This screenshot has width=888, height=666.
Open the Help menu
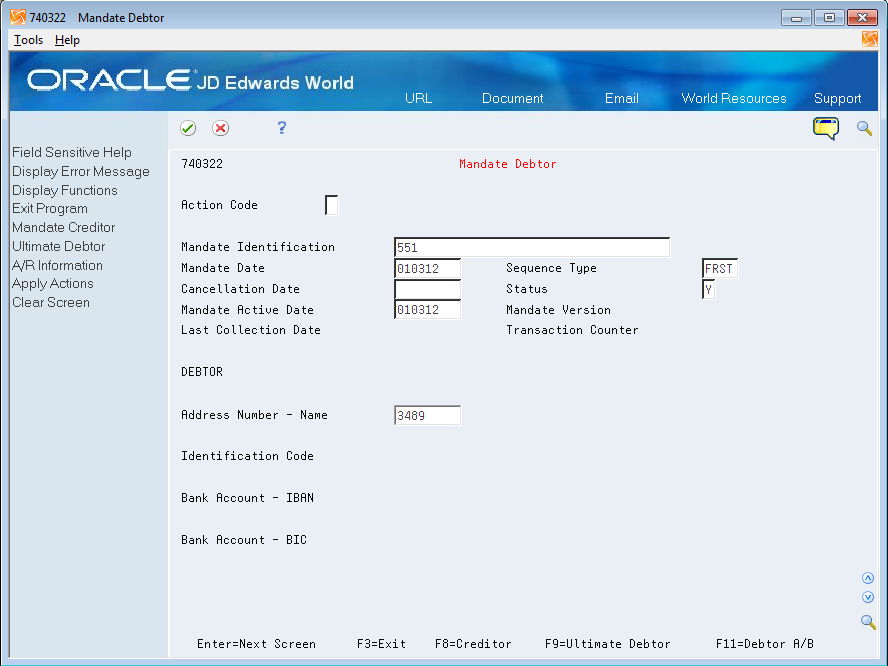[67, 40]
